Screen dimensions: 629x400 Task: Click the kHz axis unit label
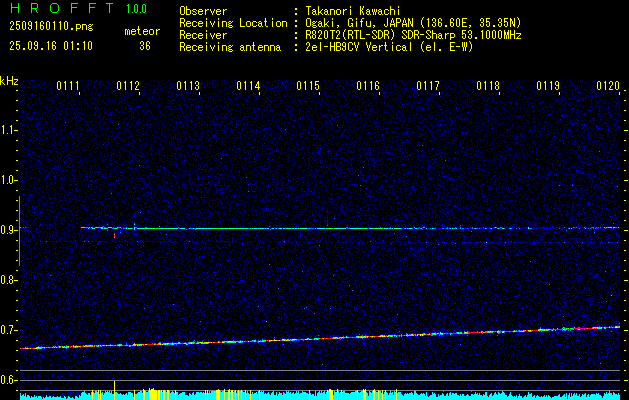click(x=9, y=81)
